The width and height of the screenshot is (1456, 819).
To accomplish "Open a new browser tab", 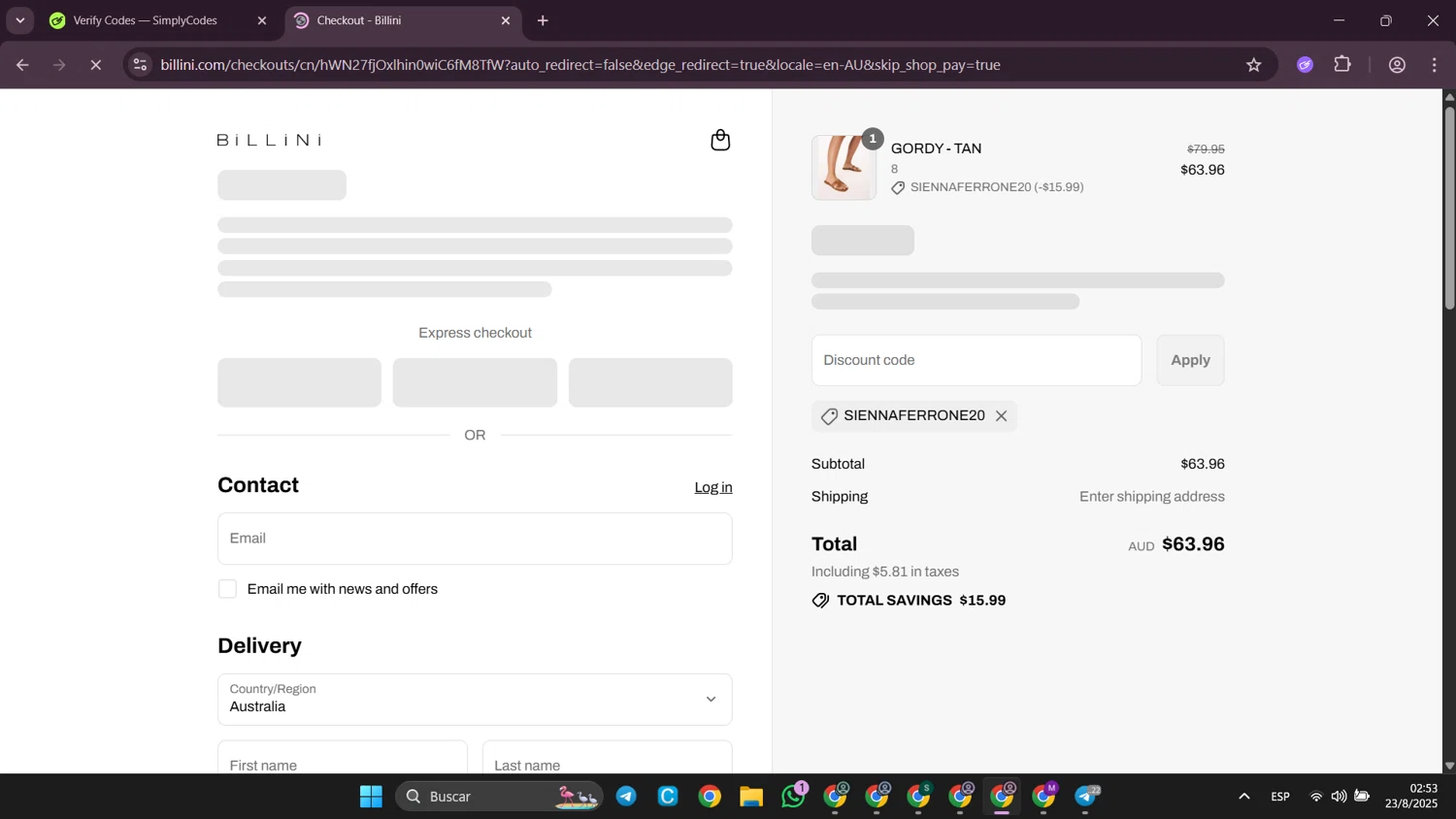I will tap(543, 20).
